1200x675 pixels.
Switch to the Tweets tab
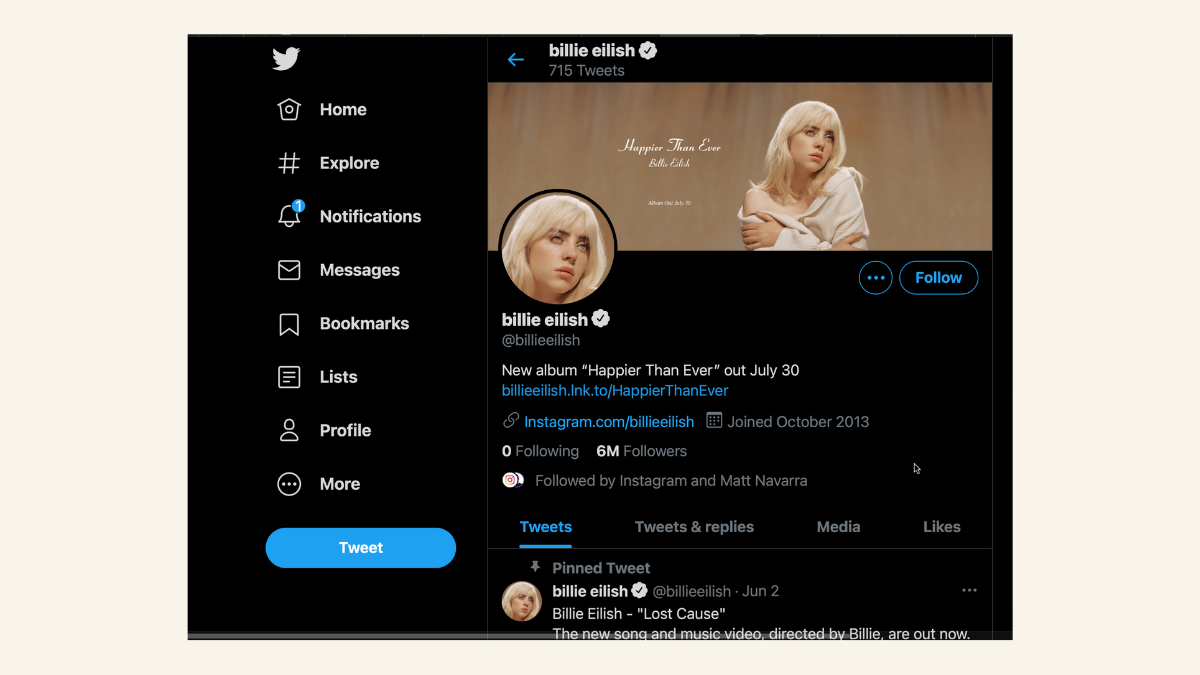546,527
